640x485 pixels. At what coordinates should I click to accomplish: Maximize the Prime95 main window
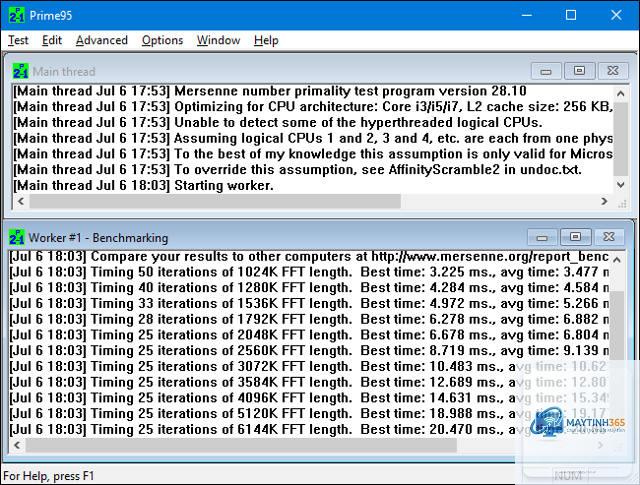(571, 16)
